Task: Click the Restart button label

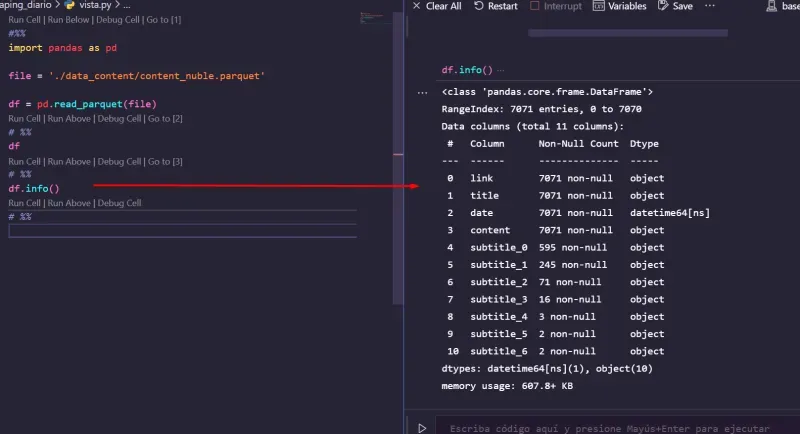Action: 503,6
